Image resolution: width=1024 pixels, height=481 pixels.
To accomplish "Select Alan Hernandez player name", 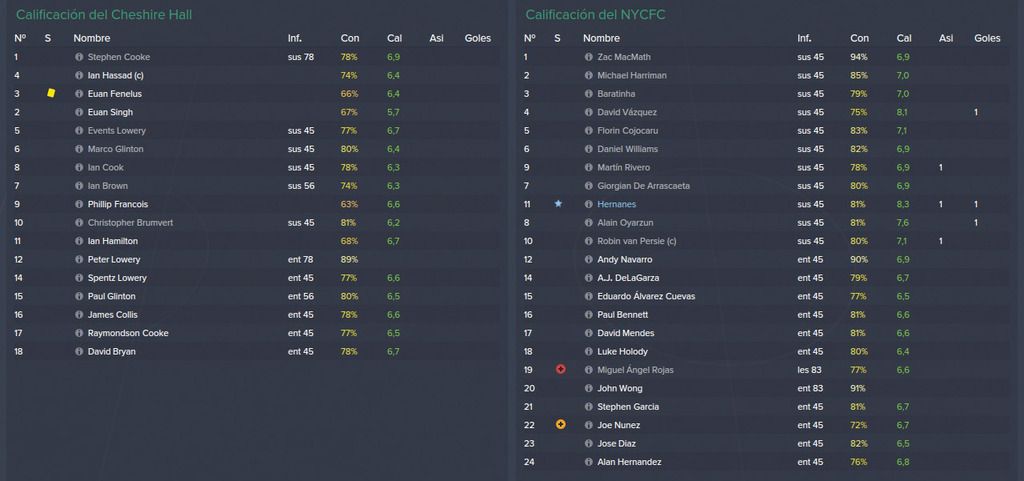I will [x=629, y=462].
